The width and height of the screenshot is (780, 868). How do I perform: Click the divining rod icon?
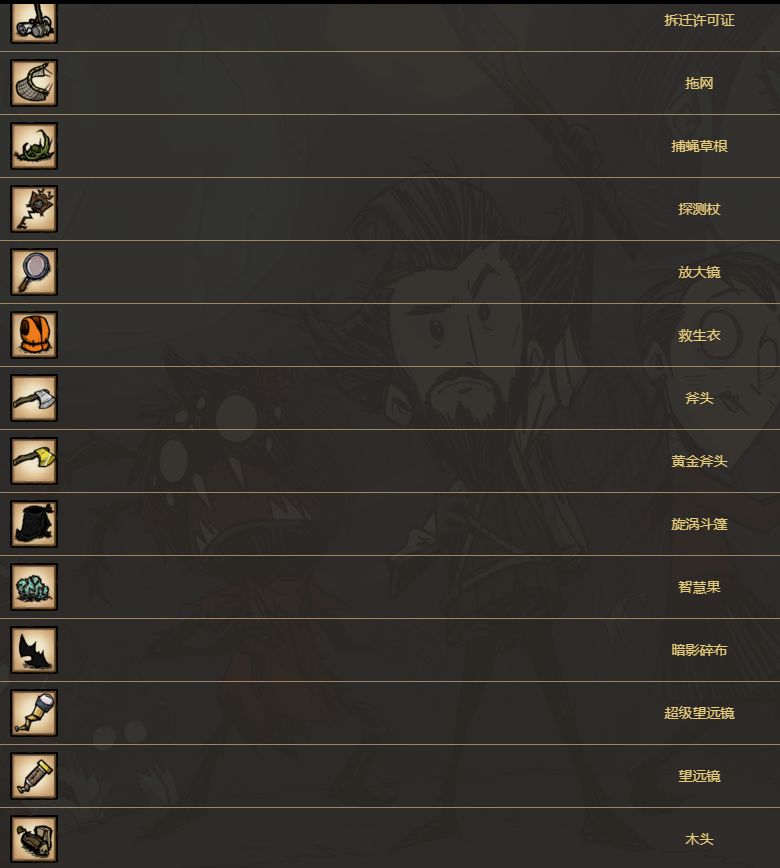click(34, 209)
